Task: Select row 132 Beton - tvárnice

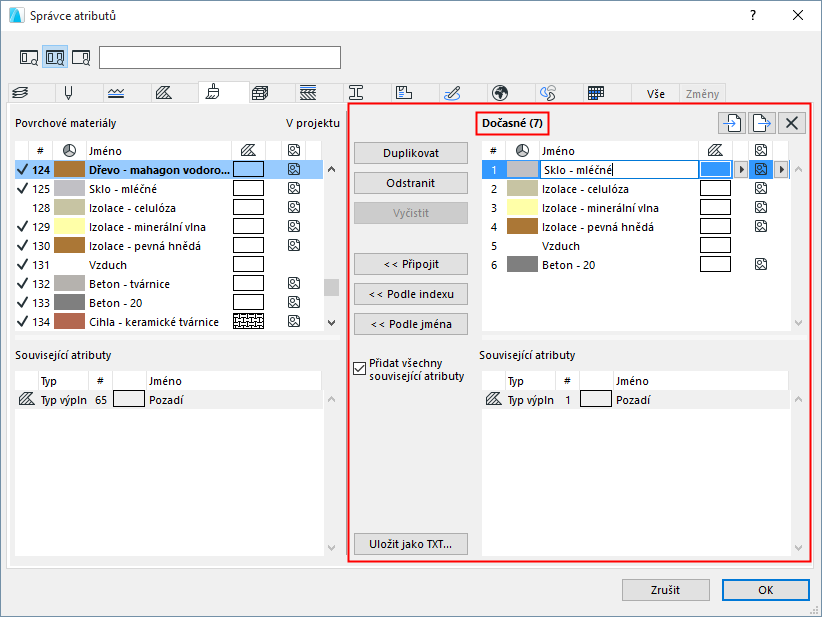Action: tap(169, 284)
